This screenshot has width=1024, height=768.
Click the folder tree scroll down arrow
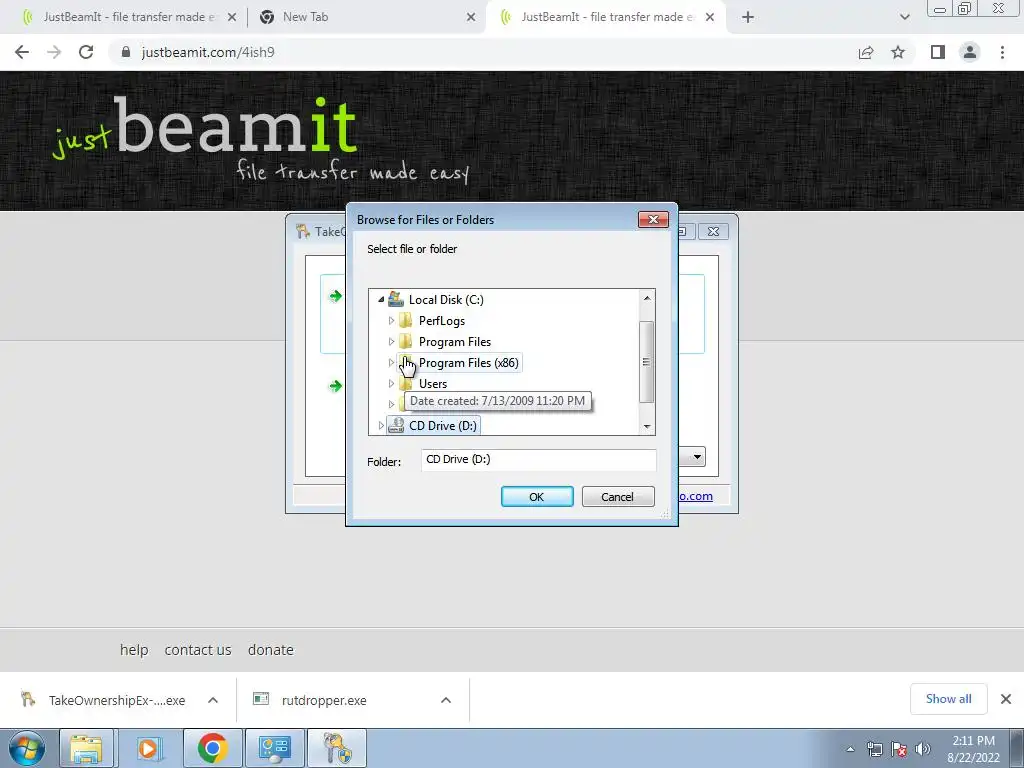pos(647,426)
